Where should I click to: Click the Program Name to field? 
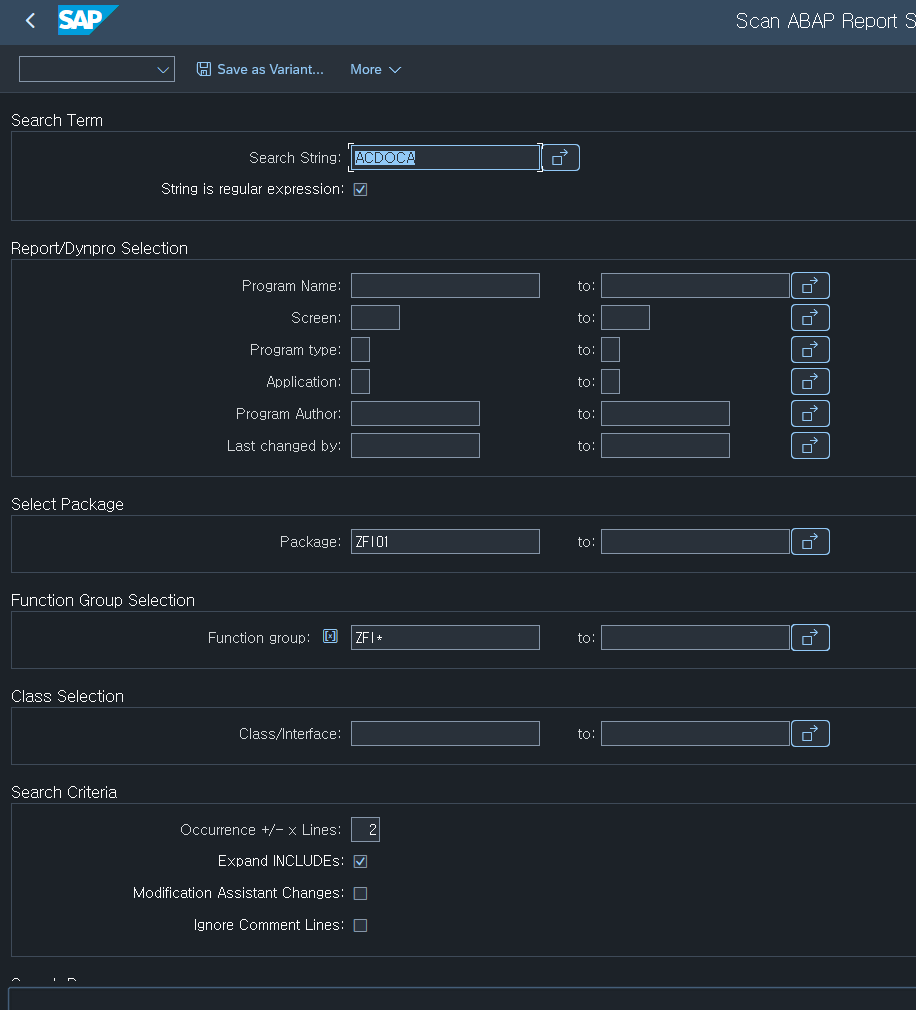pos(695,285)
